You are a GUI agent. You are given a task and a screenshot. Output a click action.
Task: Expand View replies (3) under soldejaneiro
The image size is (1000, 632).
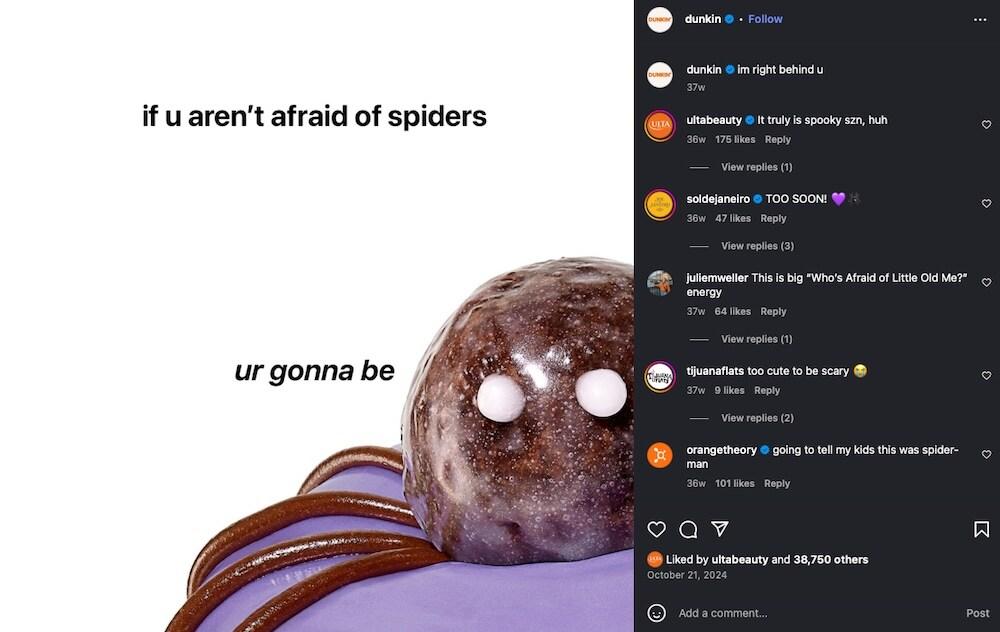(757, 246)
